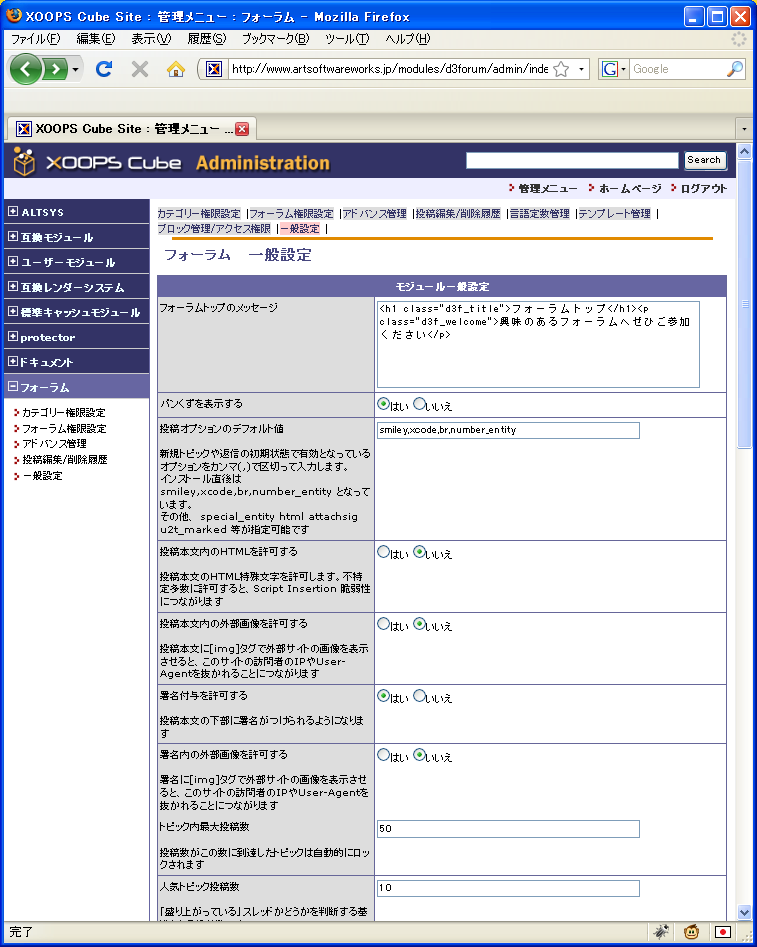Click the Stop loading X icon

(x=140, y=69)
